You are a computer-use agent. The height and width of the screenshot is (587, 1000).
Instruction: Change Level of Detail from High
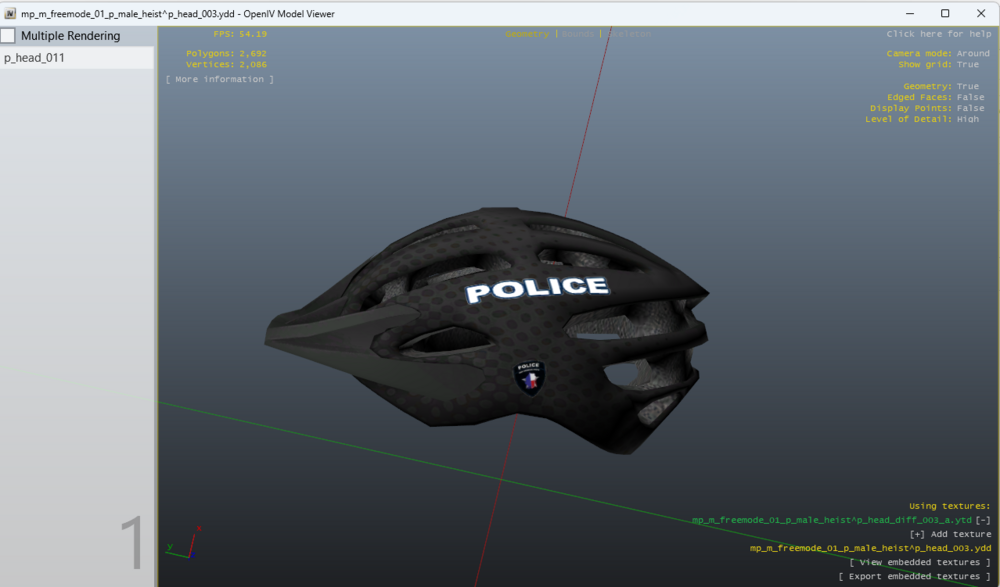(967, 119)
